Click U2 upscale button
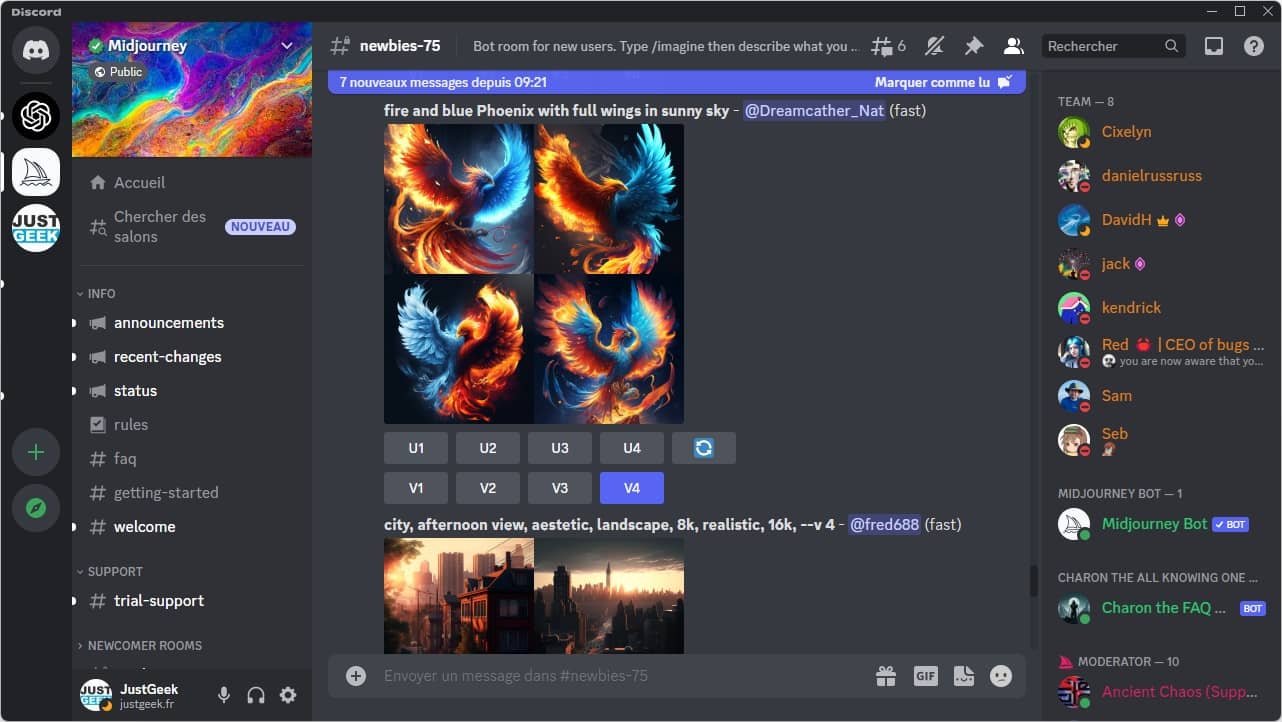This screenshot has height=722, width=1282. click(488, 448)
